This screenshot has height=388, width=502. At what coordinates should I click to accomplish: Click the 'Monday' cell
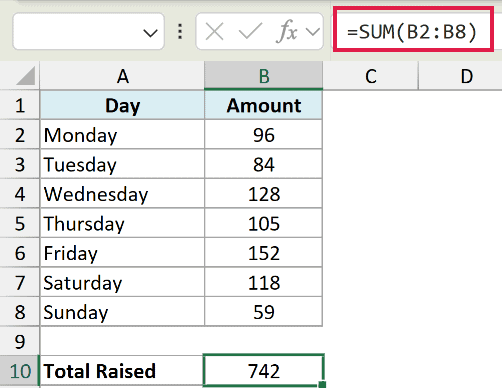[122, 135]
